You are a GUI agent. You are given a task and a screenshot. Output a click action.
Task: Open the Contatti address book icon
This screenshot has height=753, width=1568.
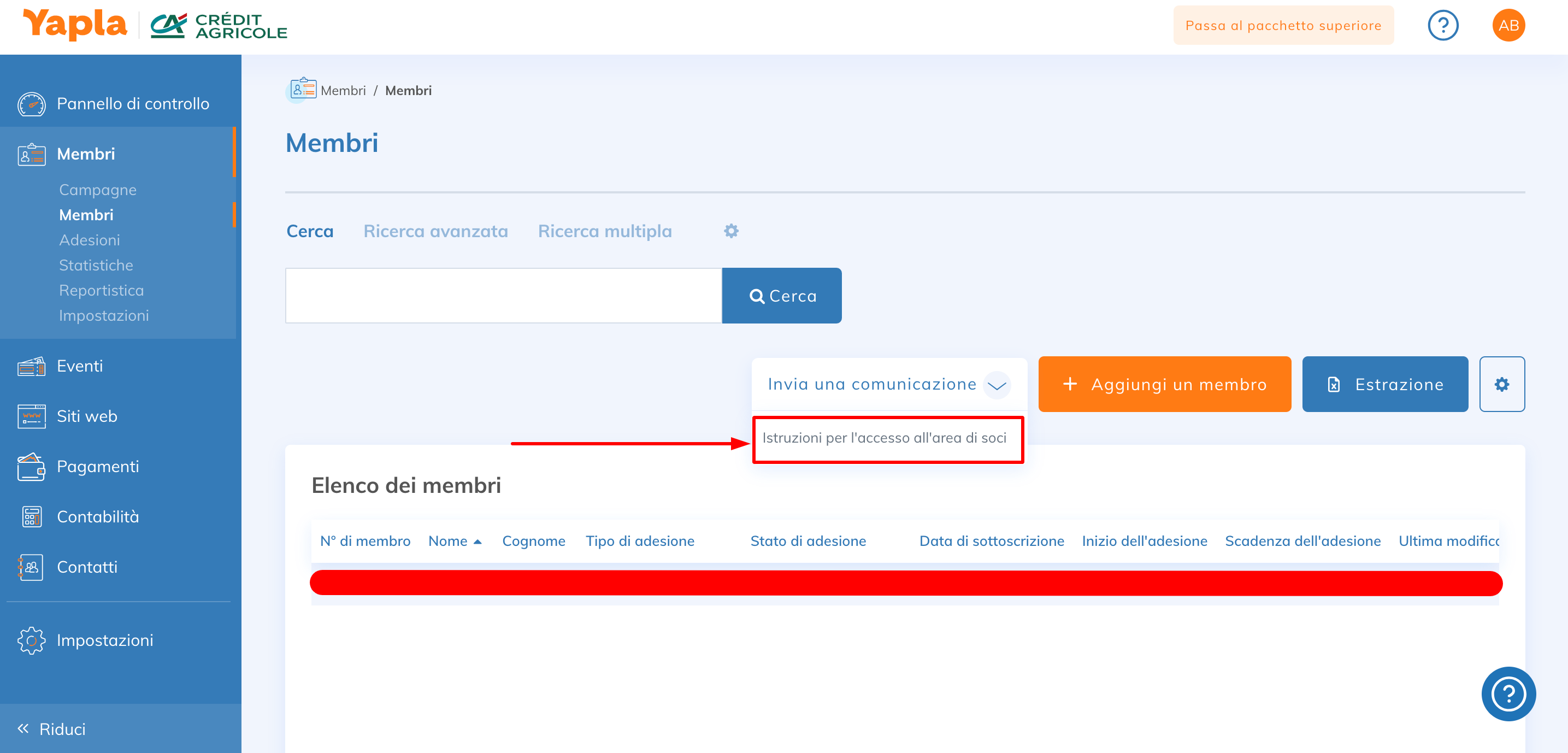click(31, 567)
